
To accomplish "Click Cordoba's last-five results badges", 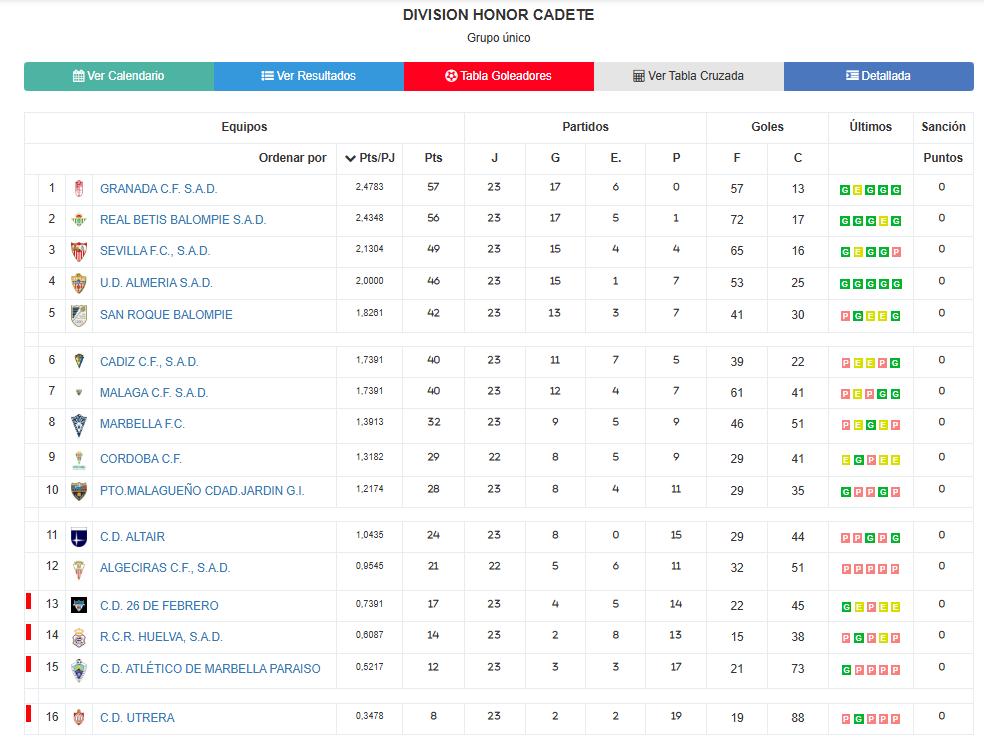I will tap(870, 460).
